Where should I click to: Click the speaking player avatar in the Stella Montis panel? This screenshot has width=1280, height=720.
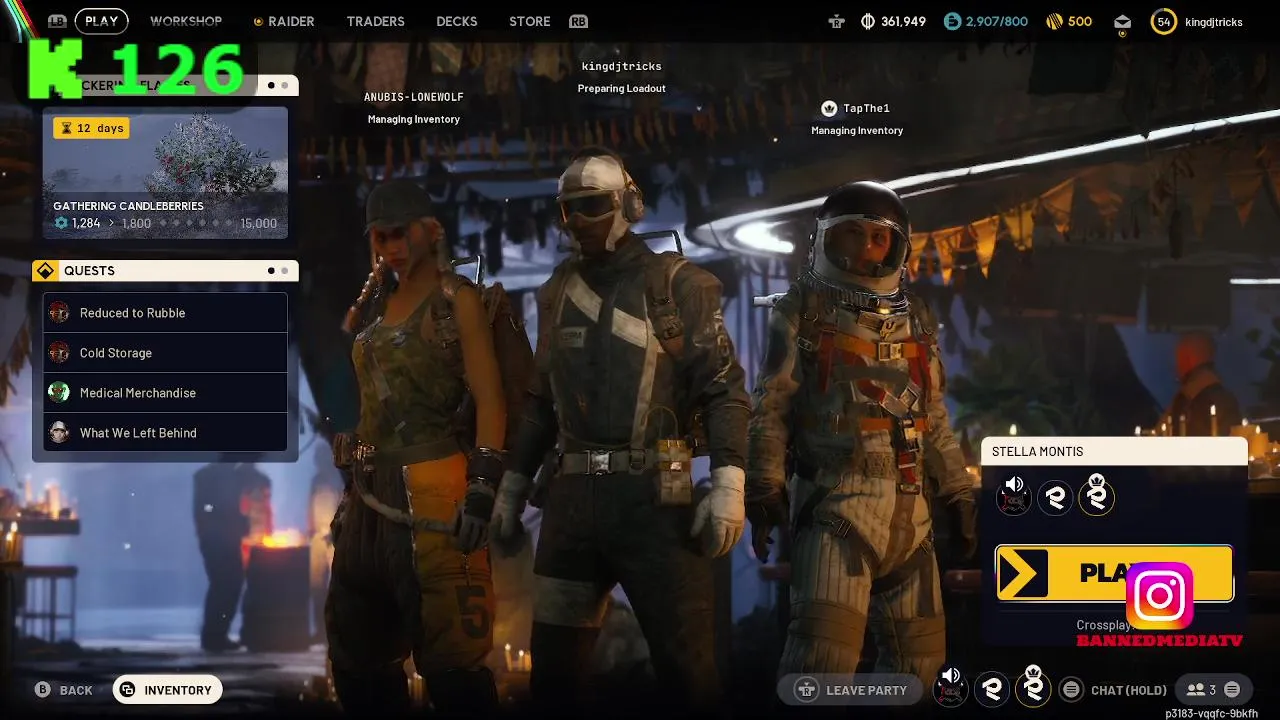pyautogui.click(x=1014, y=495)
